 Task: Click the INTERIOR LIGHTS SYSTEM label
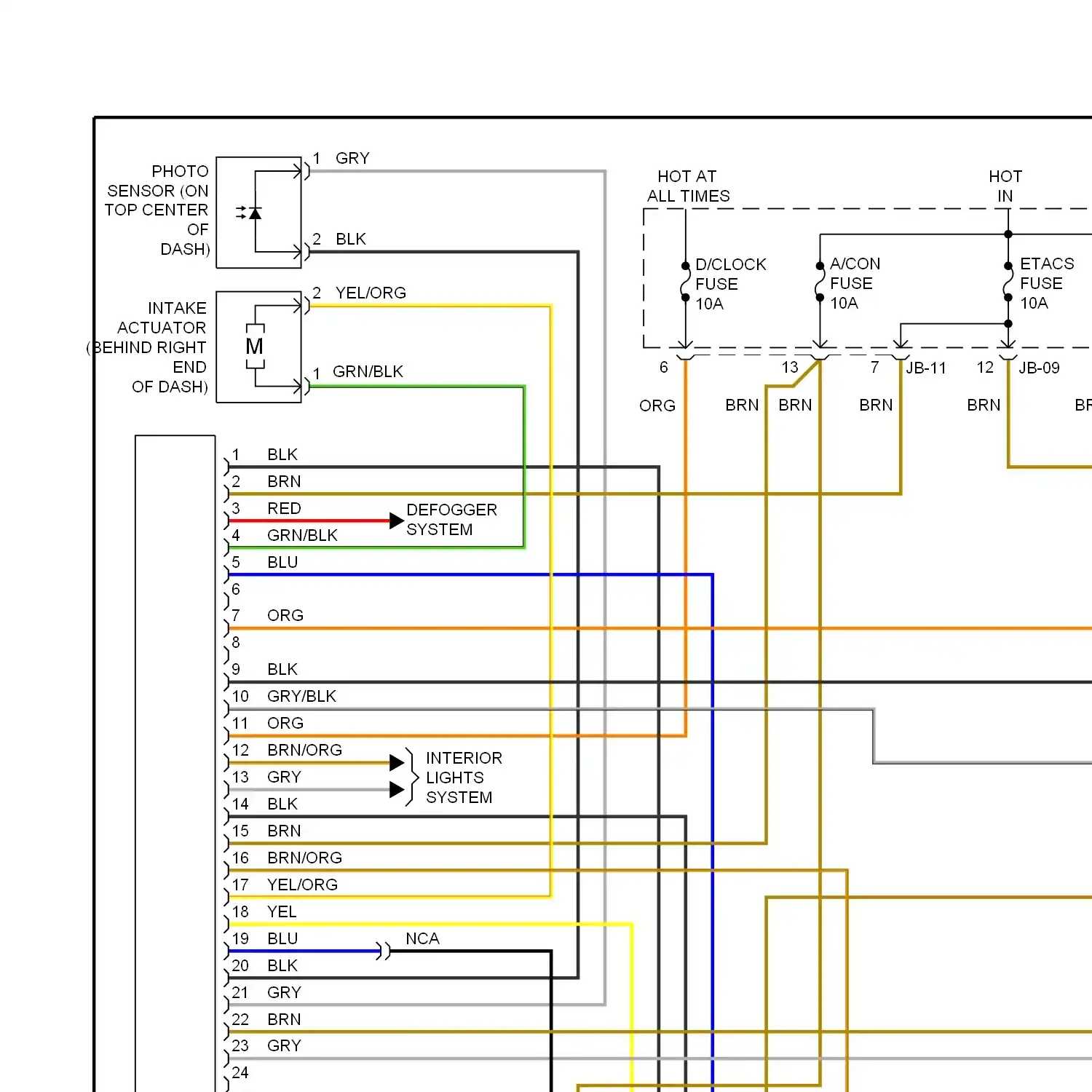[464, 778]
